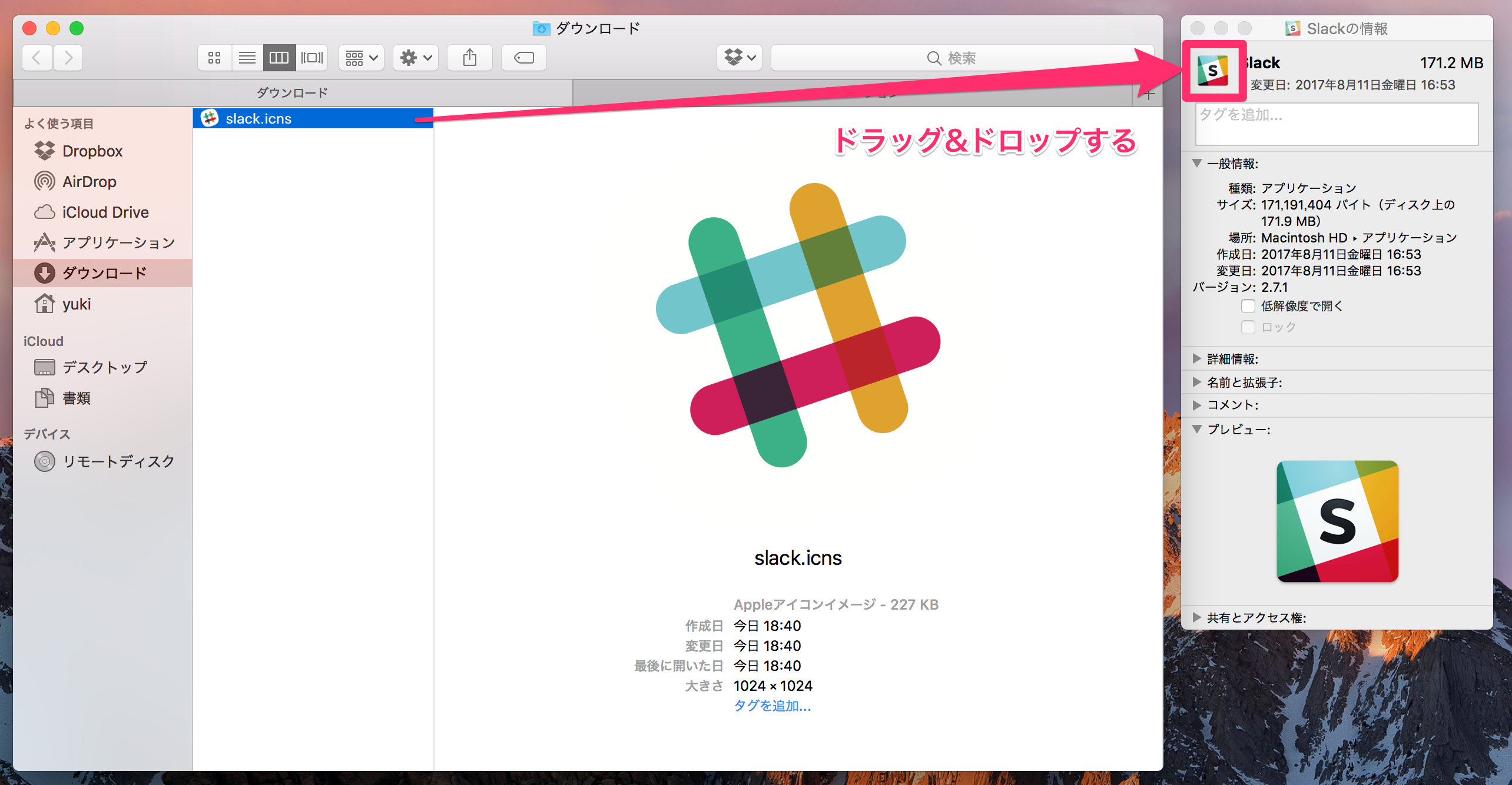Expand the 詳細情報 section

point(1197,358)
